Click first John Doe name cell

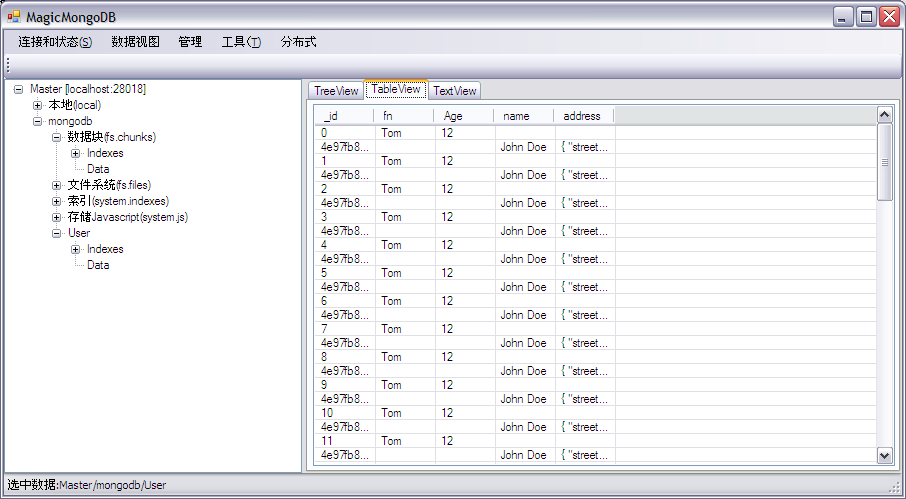523,147
